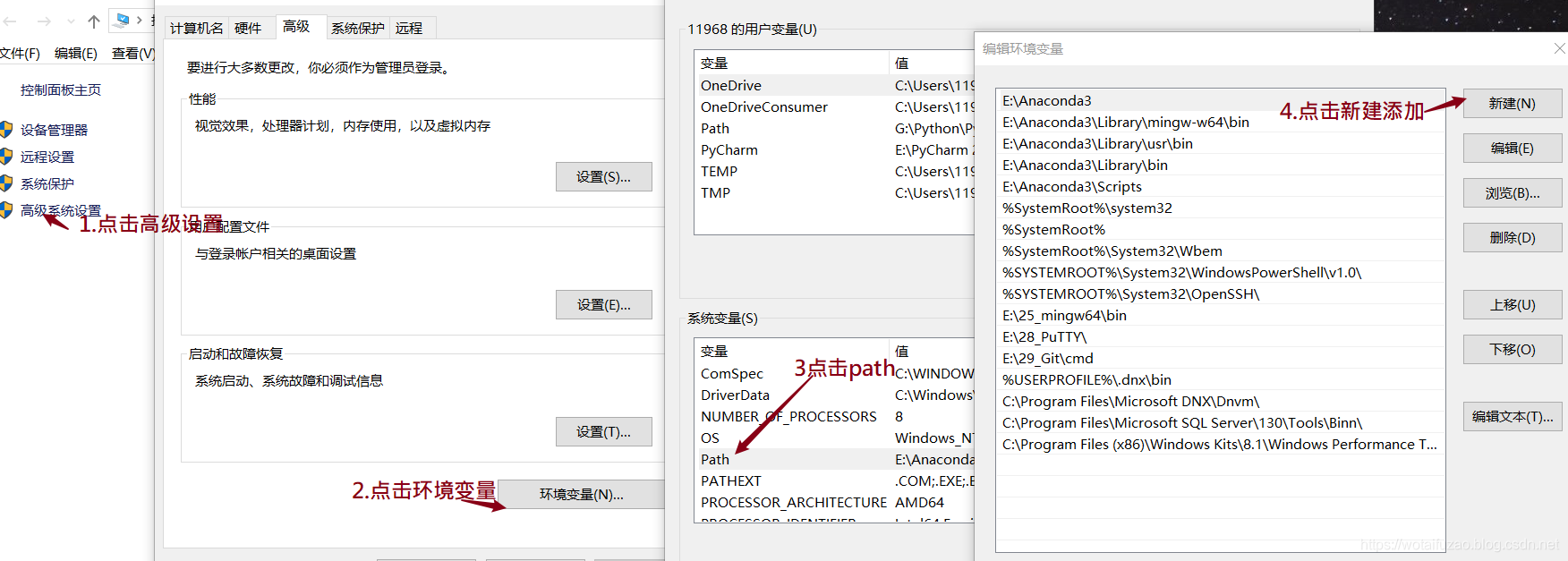Click 上移(U) button
1568x561 pixels.
tap(1513, 305)
